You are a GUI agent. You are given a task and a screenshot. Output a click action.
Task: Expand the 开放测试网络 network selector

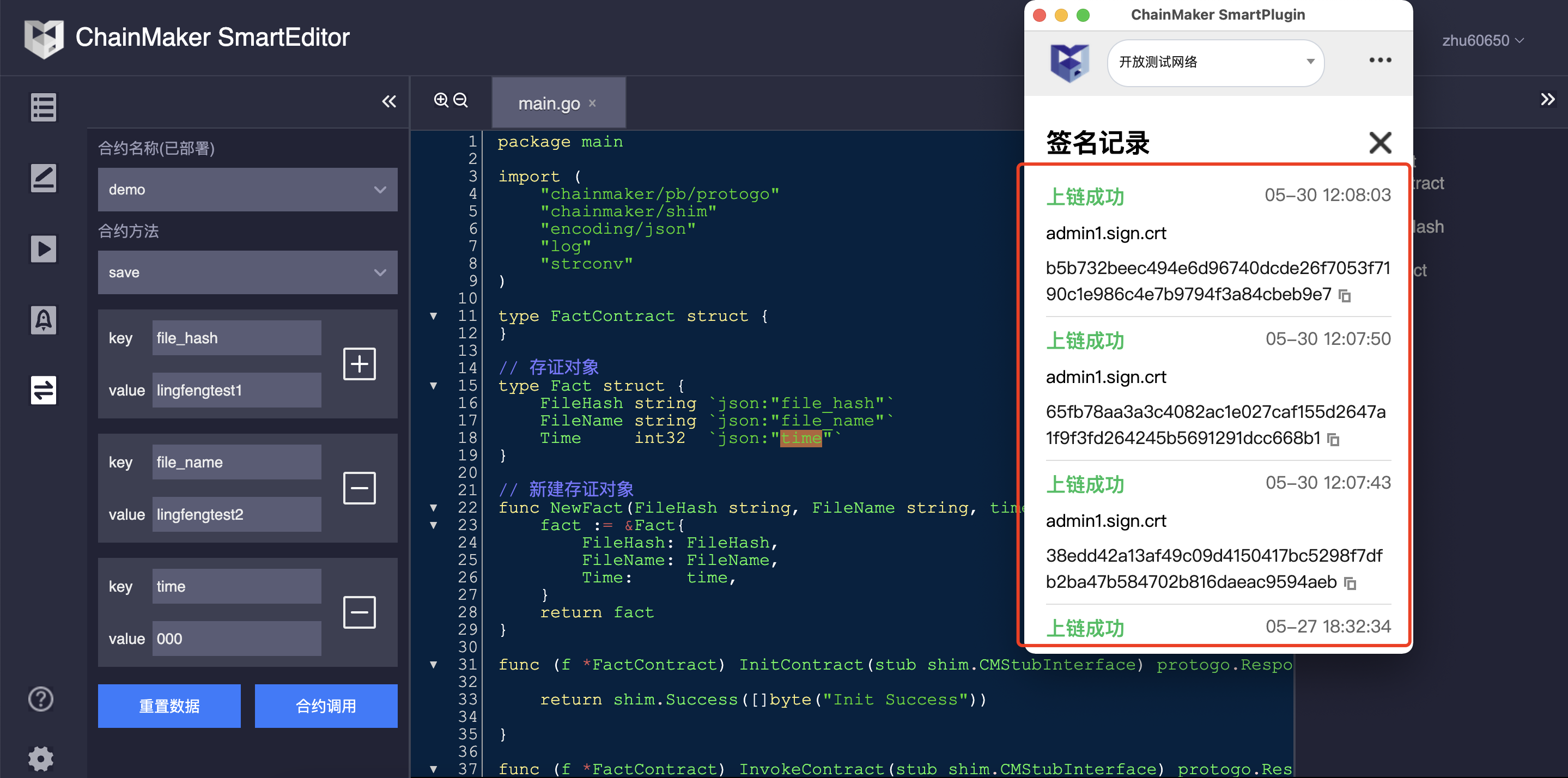coord(1215,62)
